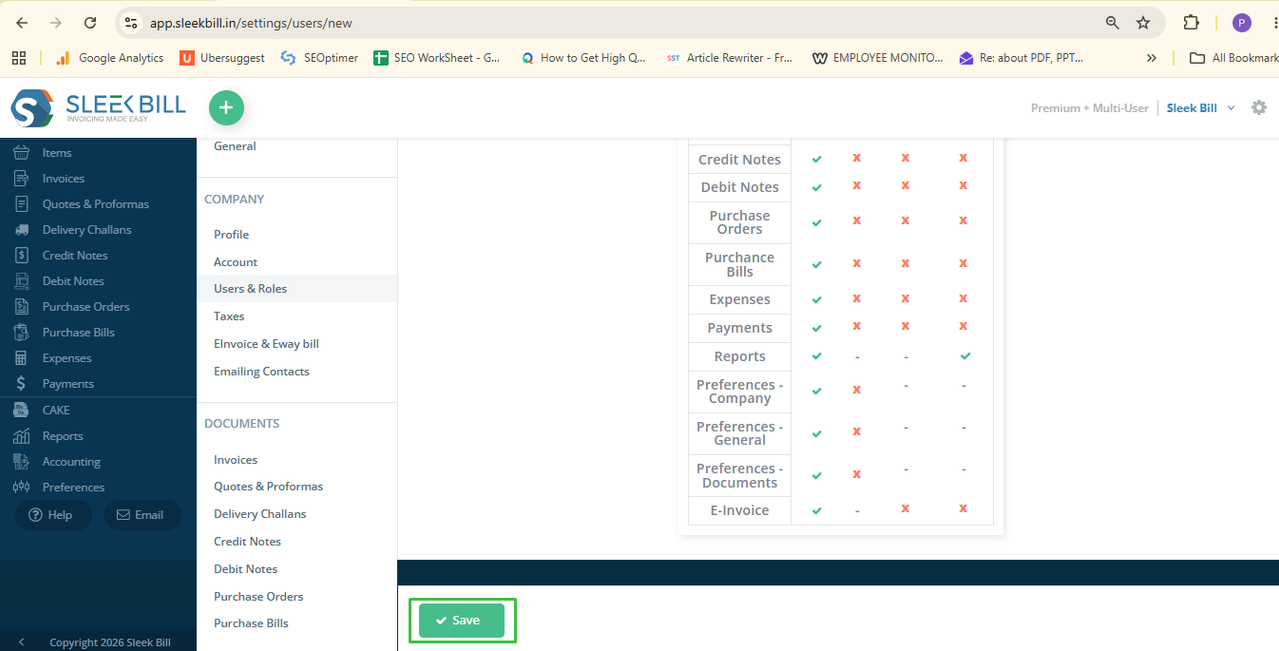Expand Sleek Bill account dropdown
1279x651 pixels.
(x=1201, y=108)
